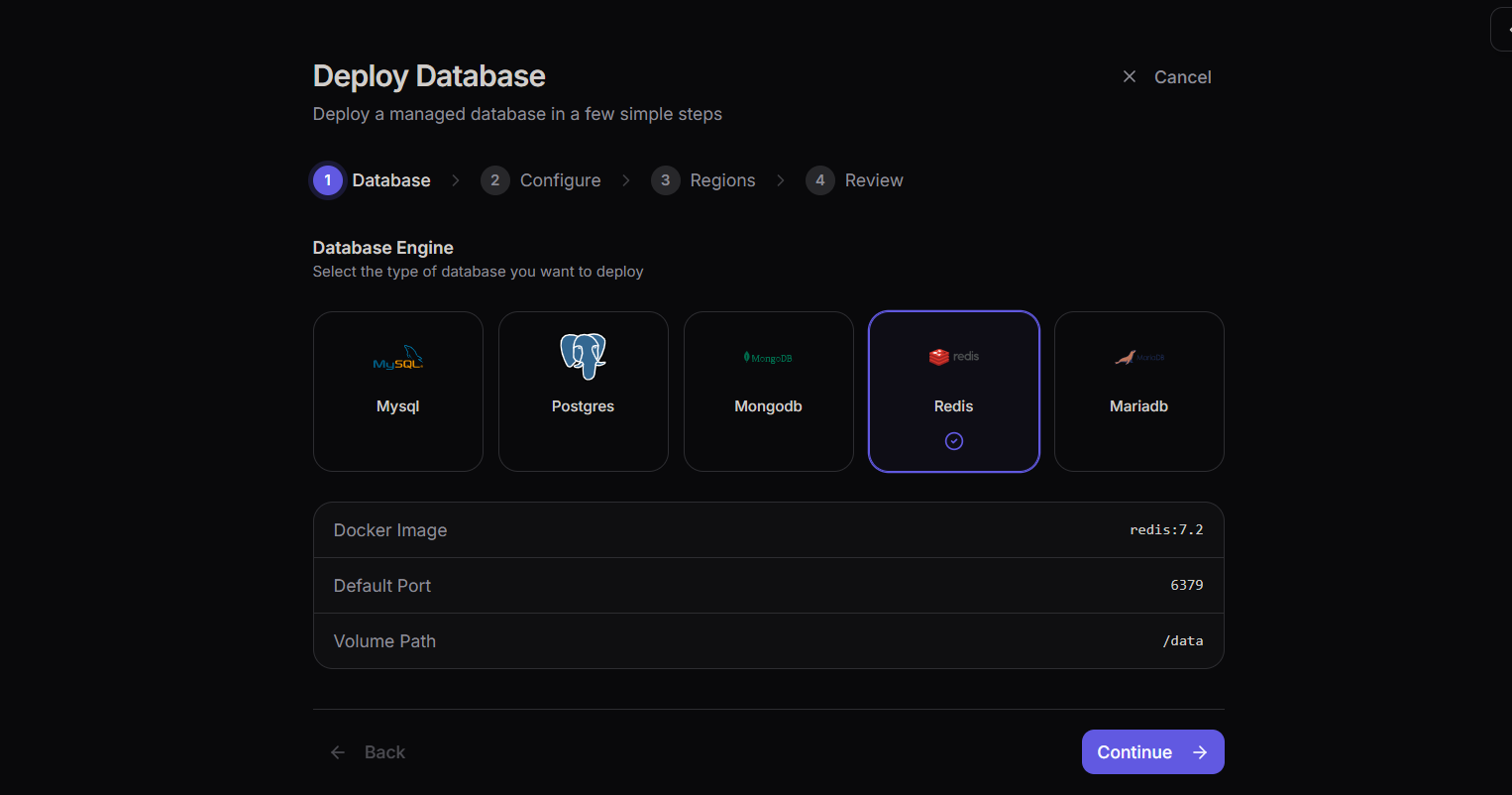Click the back arrow icon beside Back
Screen dimensions: 1512x795
click(337, 751)
